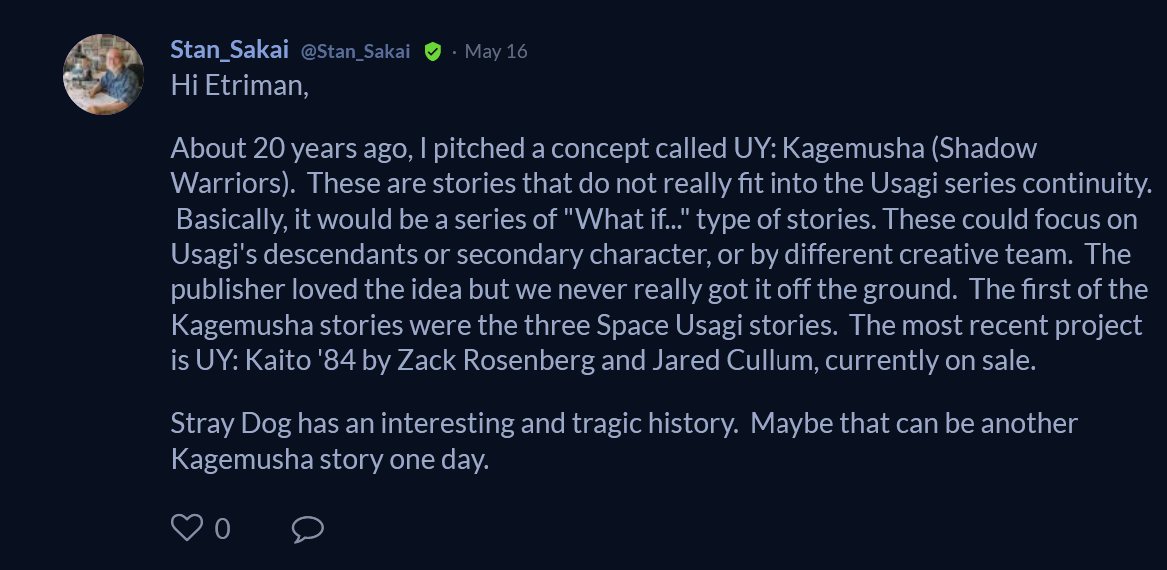Visit the @Stan_Sakai handle link
This screenshot has height=570, width=1167.
coord(355,51)
